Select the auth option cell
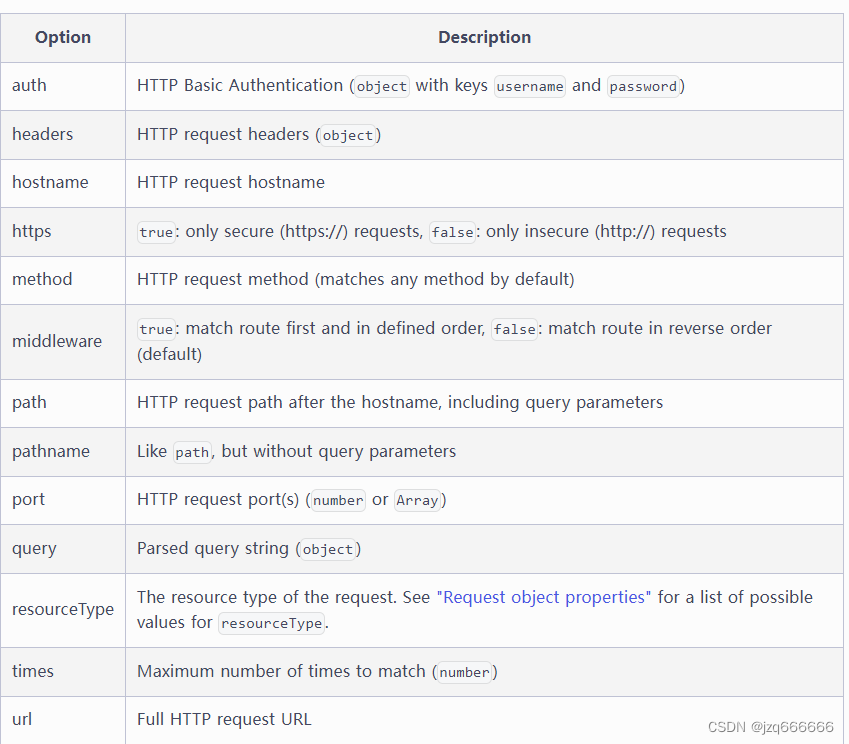Screen dimensions: 849x744 pyautogui.click(x=63, y=86)
